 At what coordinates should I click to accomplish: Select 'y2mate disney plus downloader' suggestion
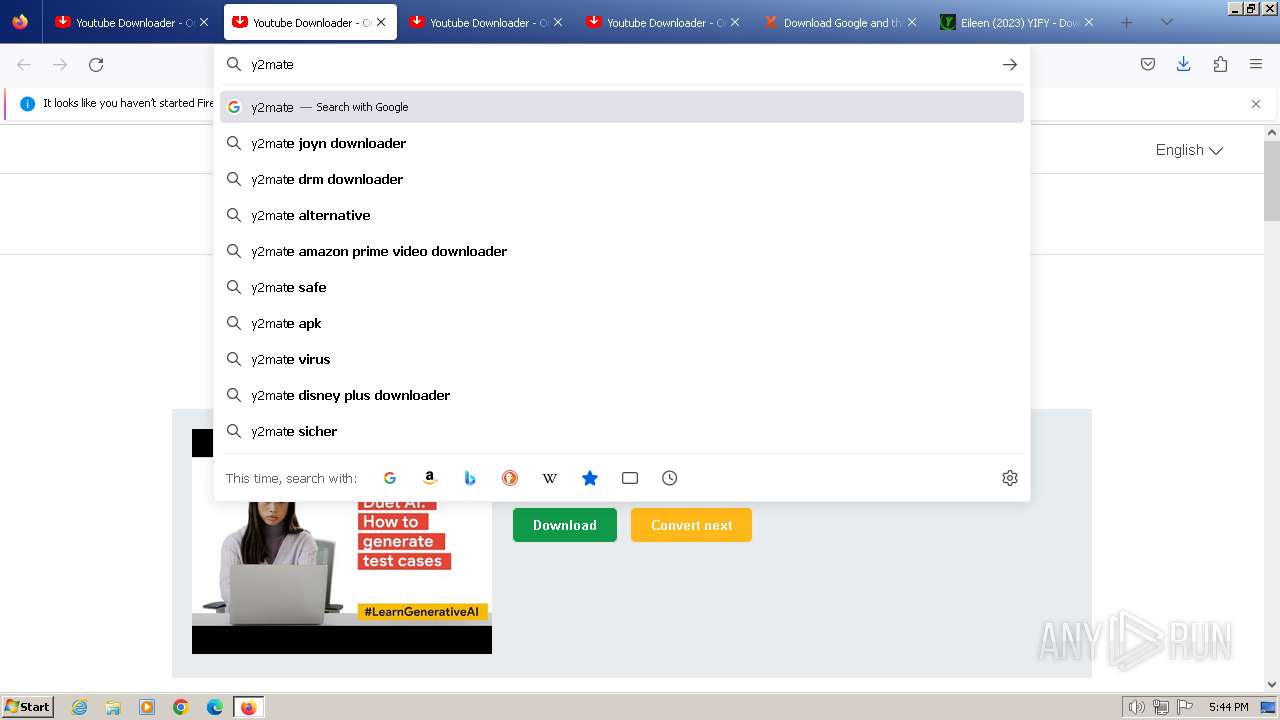pos(622,395)
